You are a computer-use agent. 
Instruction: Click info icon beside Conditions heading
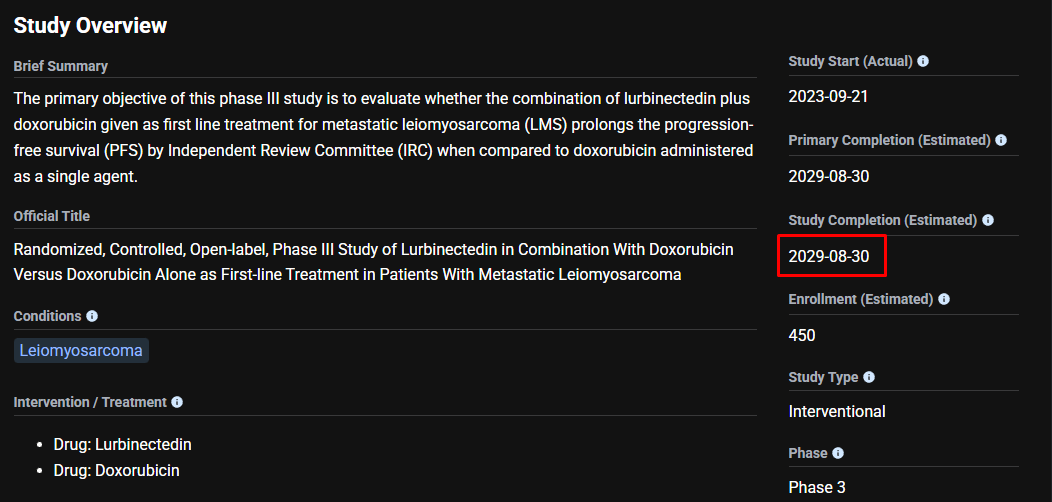click(x=92, y=316)
